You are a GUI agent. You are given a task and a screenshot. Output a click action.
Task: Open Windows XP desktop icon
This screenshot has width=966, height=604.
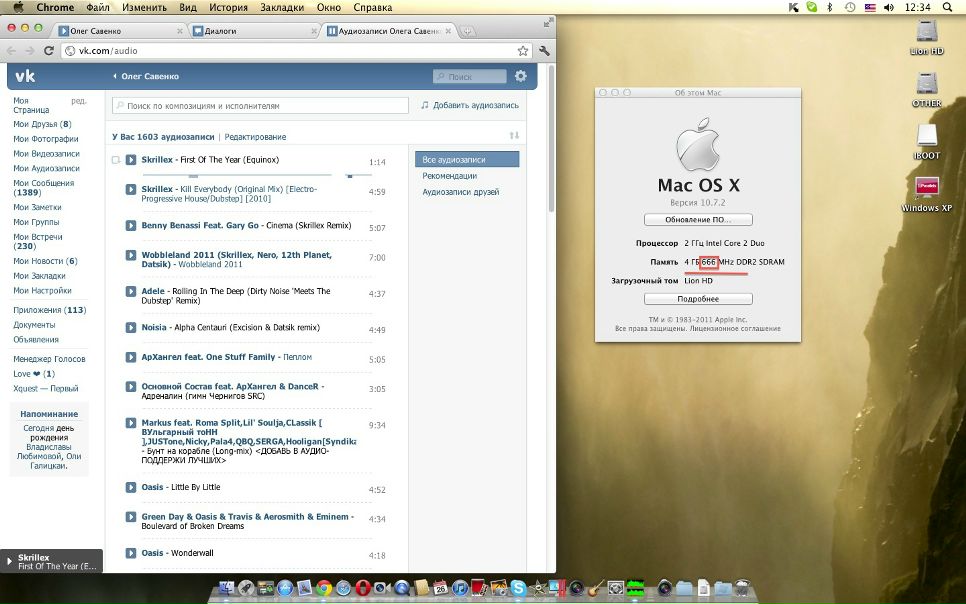point(927,195)
